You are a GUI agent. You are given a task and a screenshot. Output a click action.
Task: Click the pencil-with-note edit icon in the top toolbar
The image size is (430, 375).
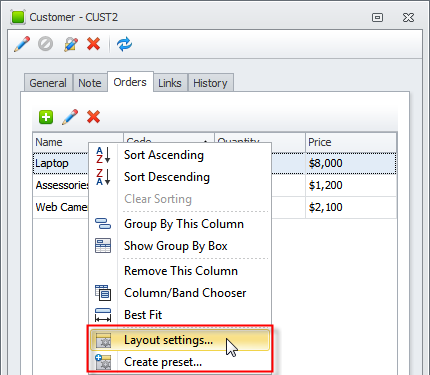(x=71, y=44)
